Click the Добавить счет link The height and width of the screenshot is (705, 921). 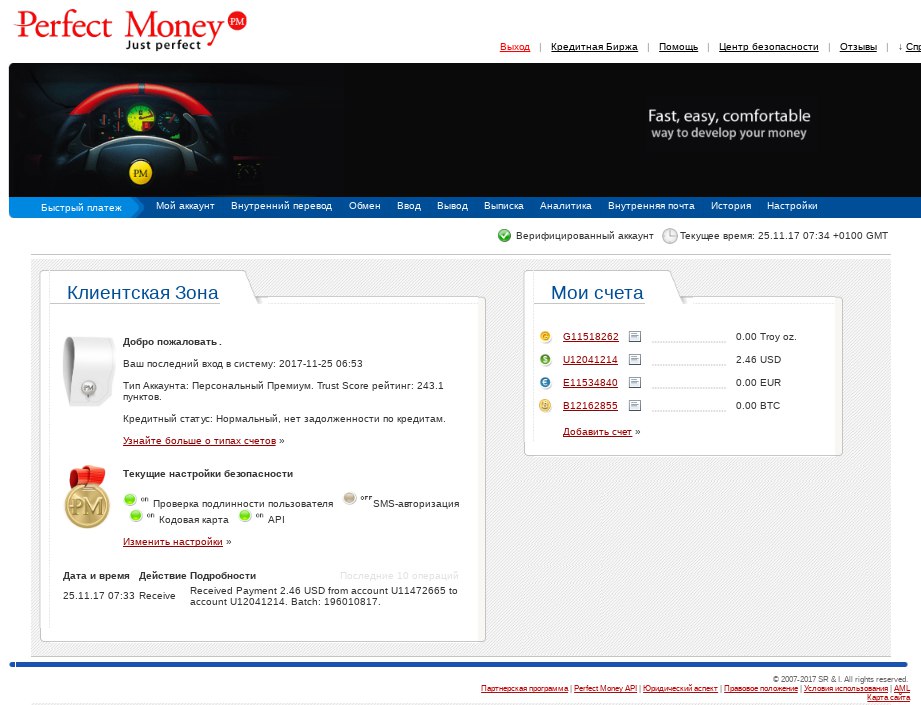[597, 432]
